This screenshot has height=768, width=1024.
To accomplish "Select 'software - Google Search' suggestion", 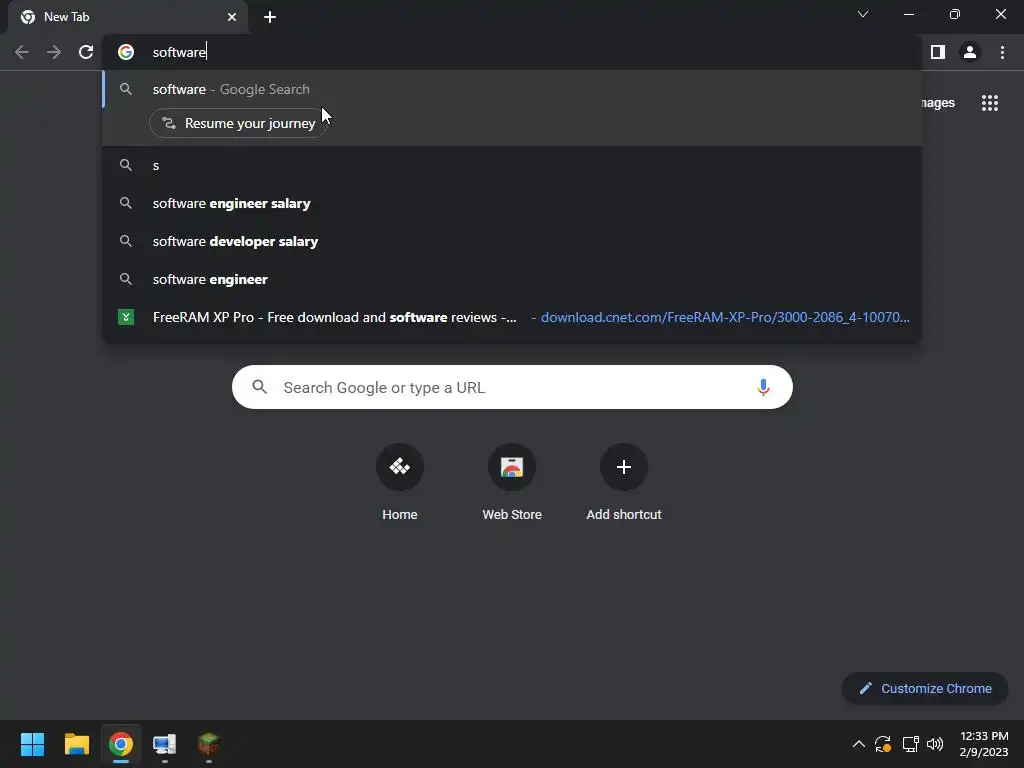I will 512,89.
